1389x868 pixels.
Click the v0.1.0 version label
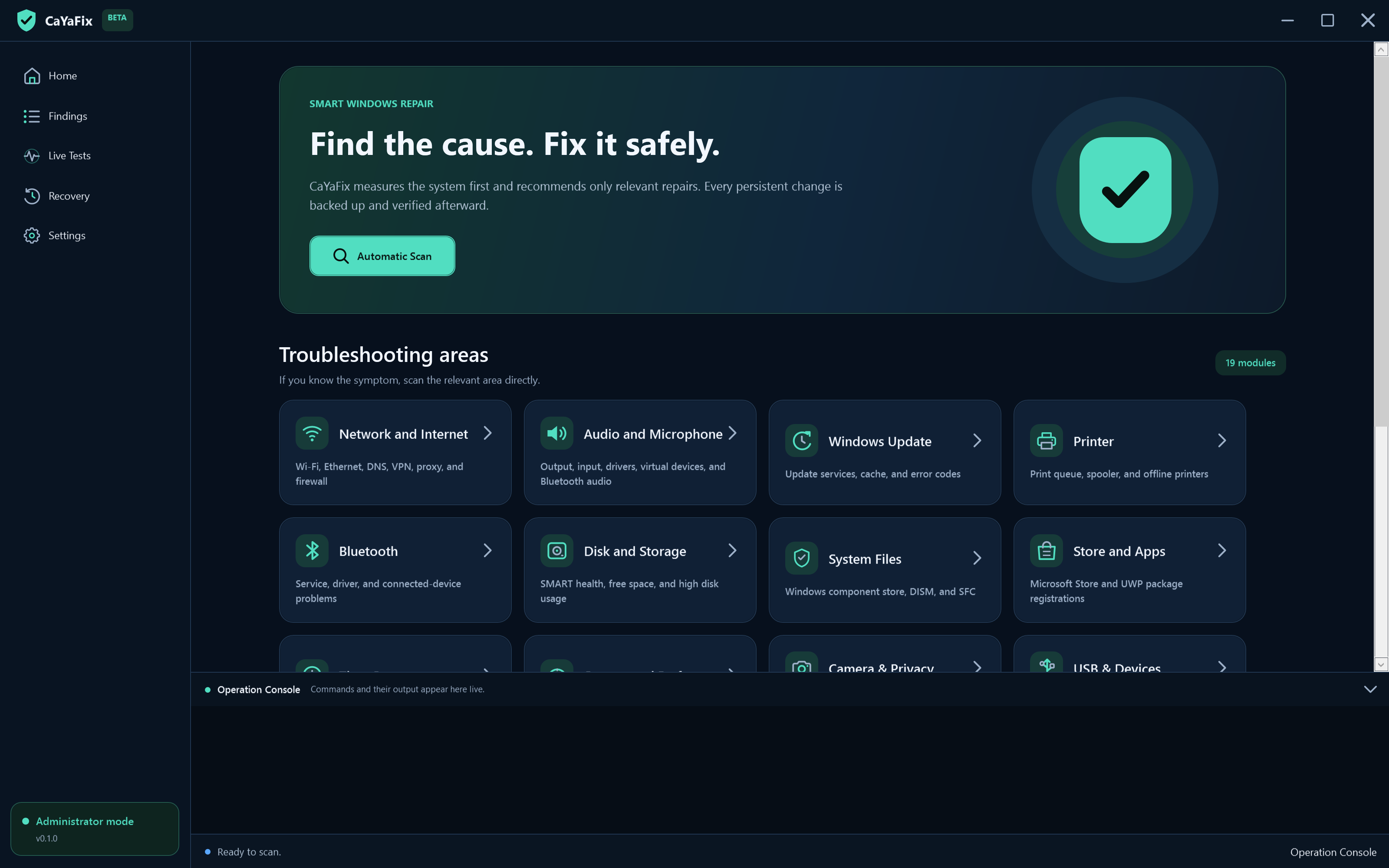click(46, 838)
